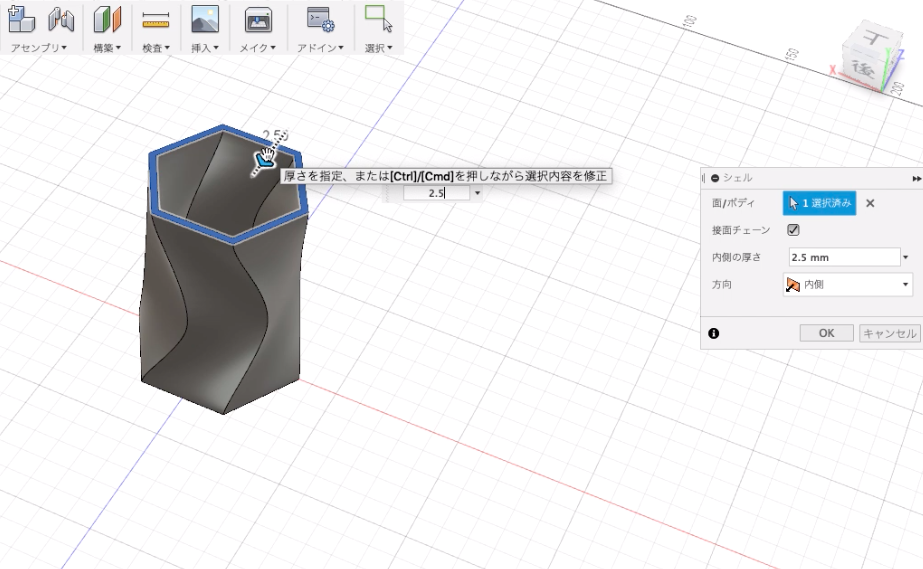The image size is (923, 569).
Task: Open the dropdown arrow next to 2.5 mm
Action: coord(906,257)
